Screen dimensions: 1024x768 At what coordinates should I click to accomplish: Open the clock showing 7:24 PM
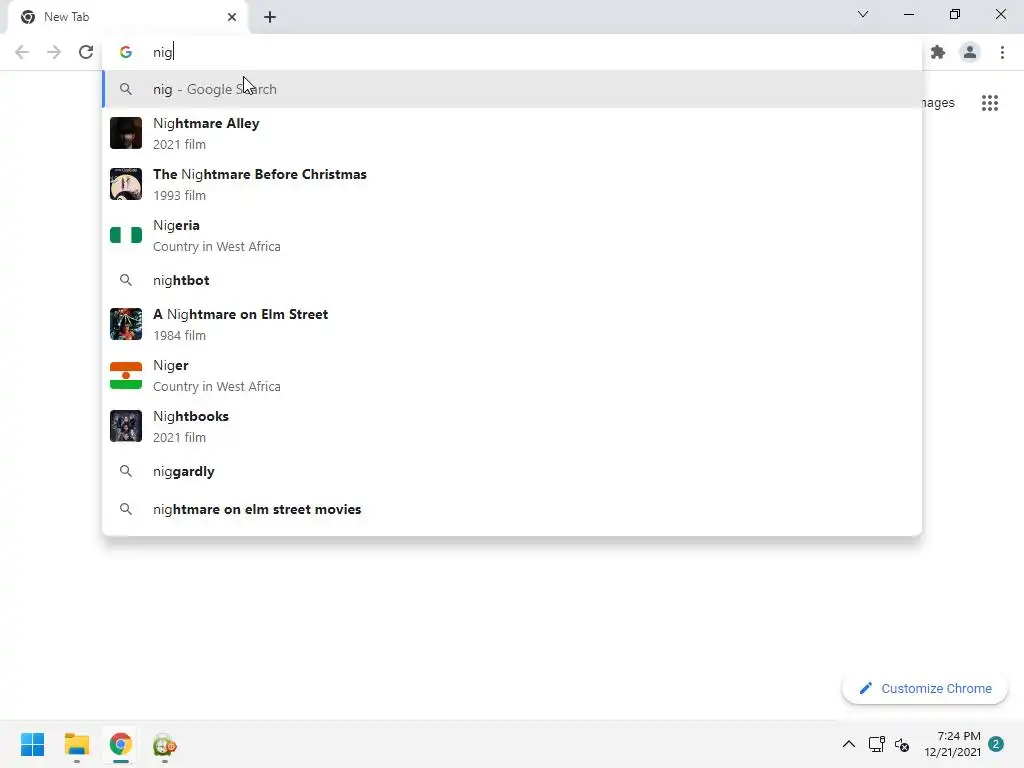coord(952,744)
